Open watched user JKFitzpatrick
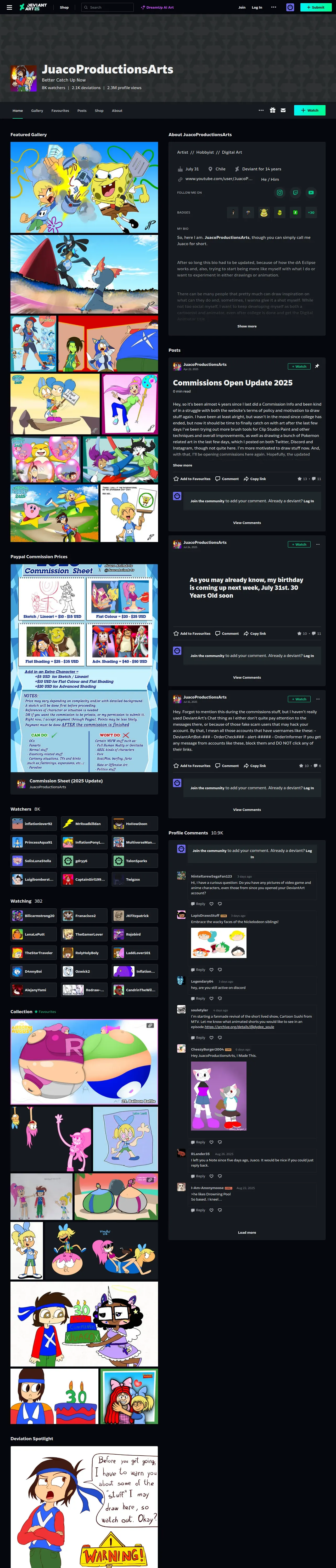The width and height of the screenshot is (336, 1568). [135, 915]
